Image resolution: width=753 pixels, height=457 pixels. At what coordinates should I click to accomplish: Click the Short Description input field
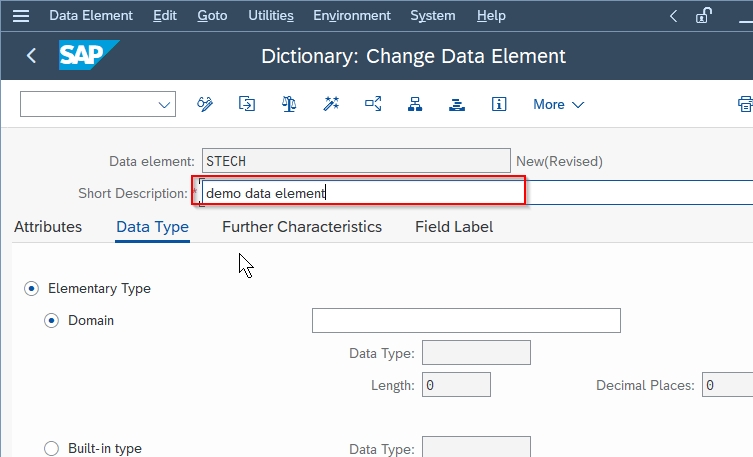360,193
